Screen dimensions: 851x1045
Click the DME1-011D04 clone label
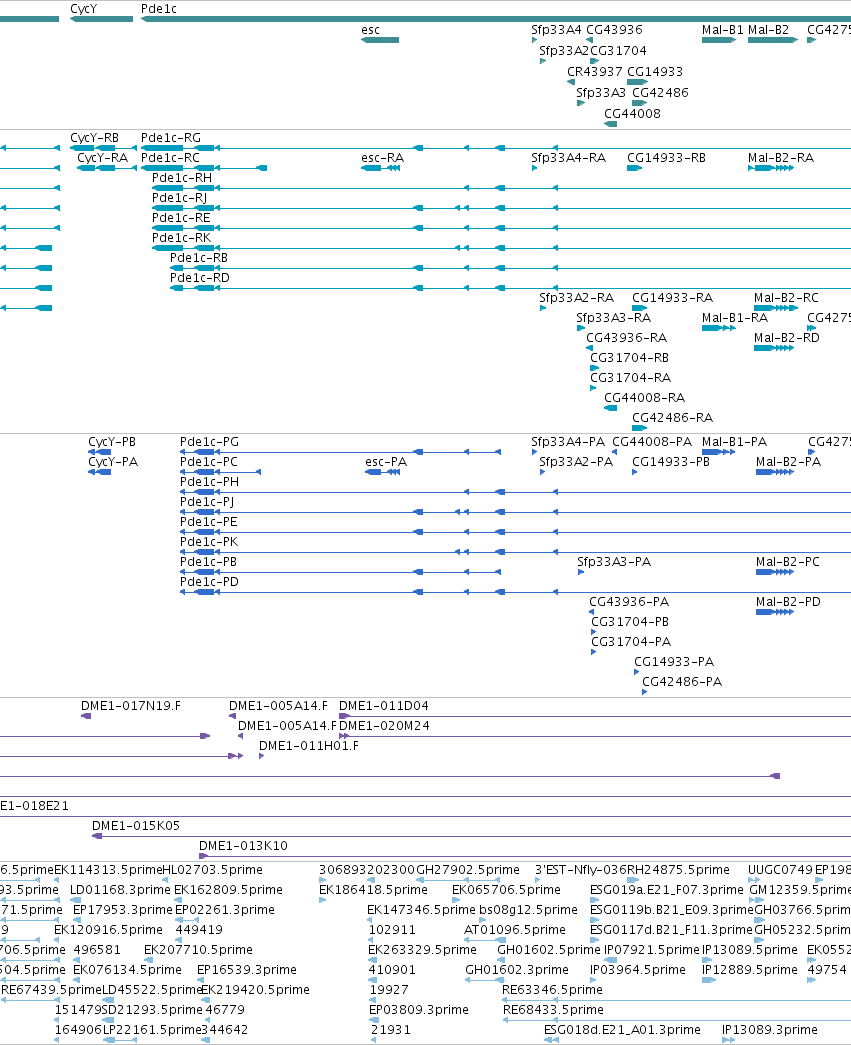(x=384, y=706)
